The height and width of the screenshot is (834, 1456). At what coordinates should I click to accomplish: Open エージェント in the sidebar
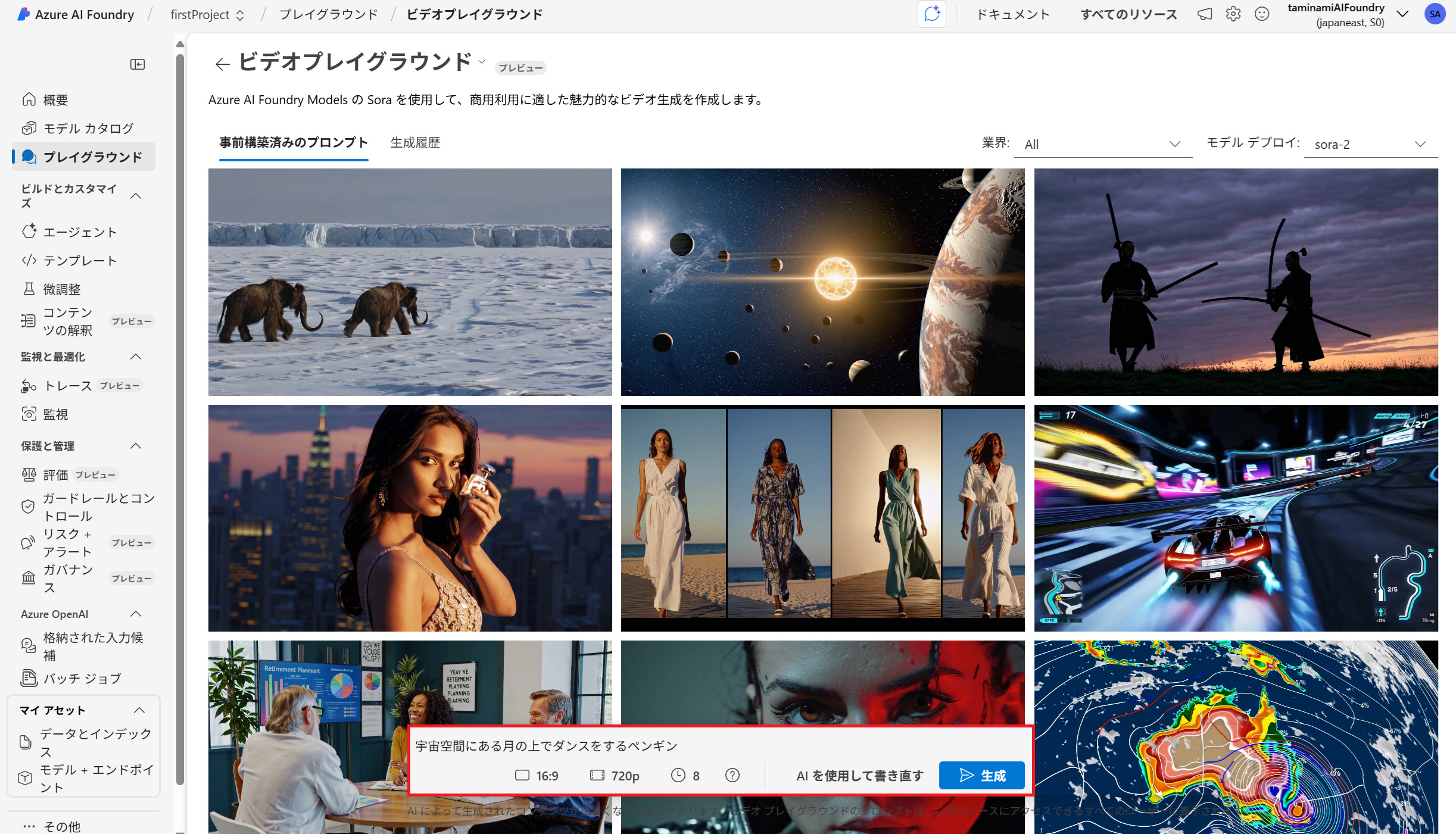pyautogui.click(x=80, y=232)
